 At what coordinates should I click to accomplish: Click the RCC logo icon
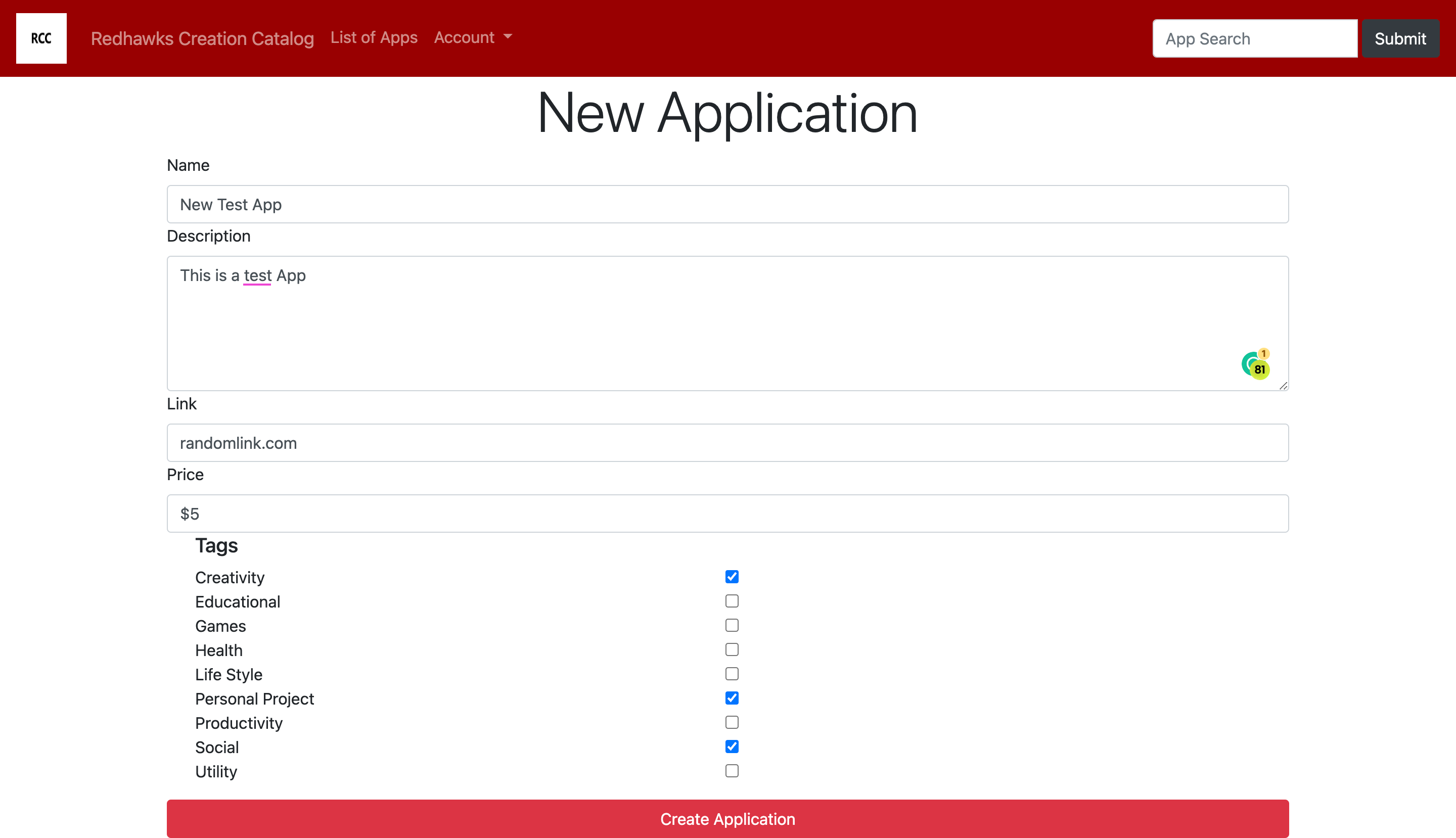click(x=41, y=38)
